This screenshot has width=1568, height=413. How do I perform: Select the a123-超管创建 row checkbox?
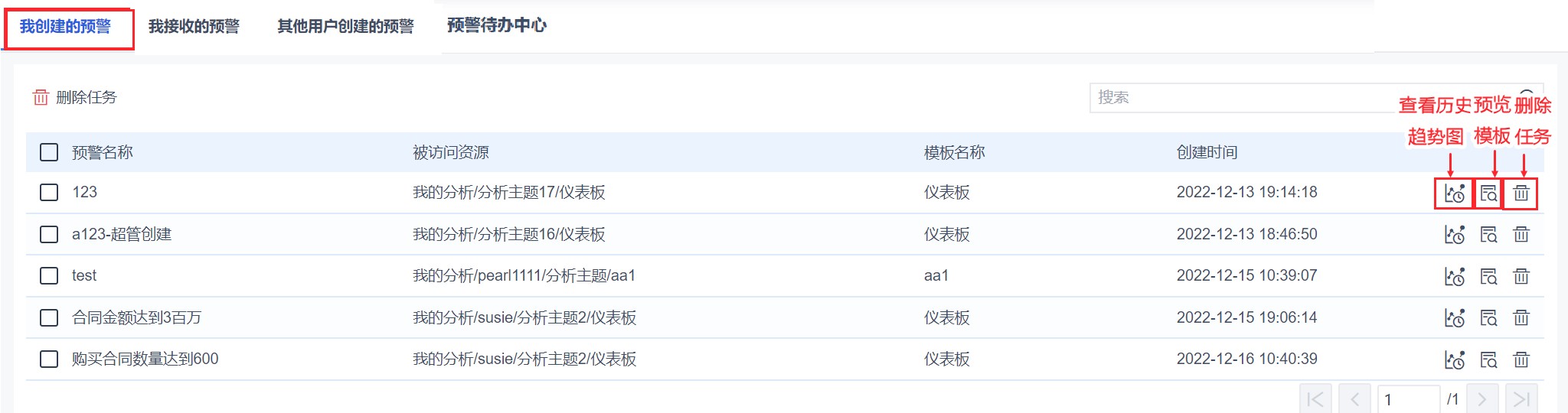49,234
